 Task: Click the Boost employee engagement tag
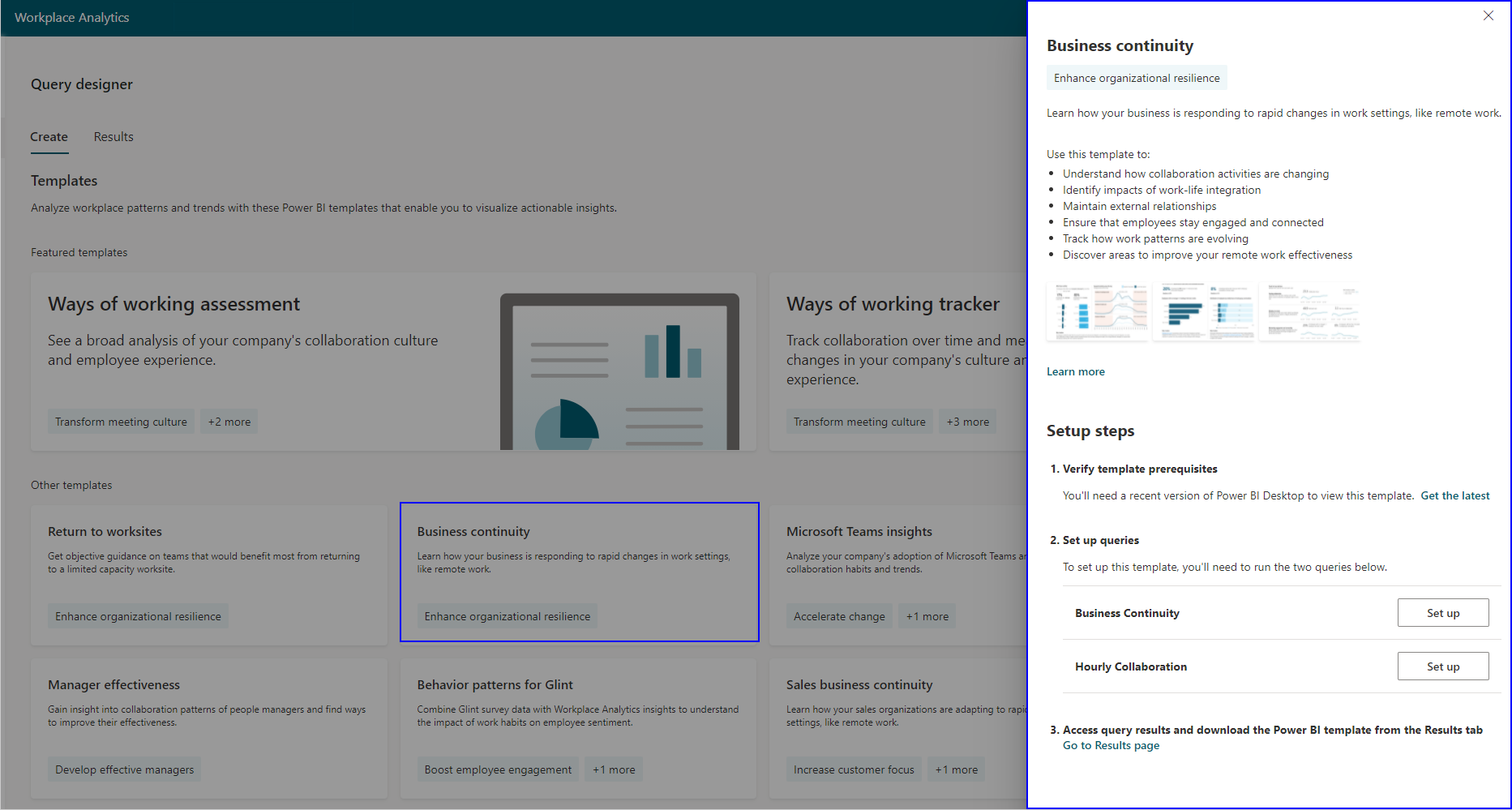click(x=498, y=769)
